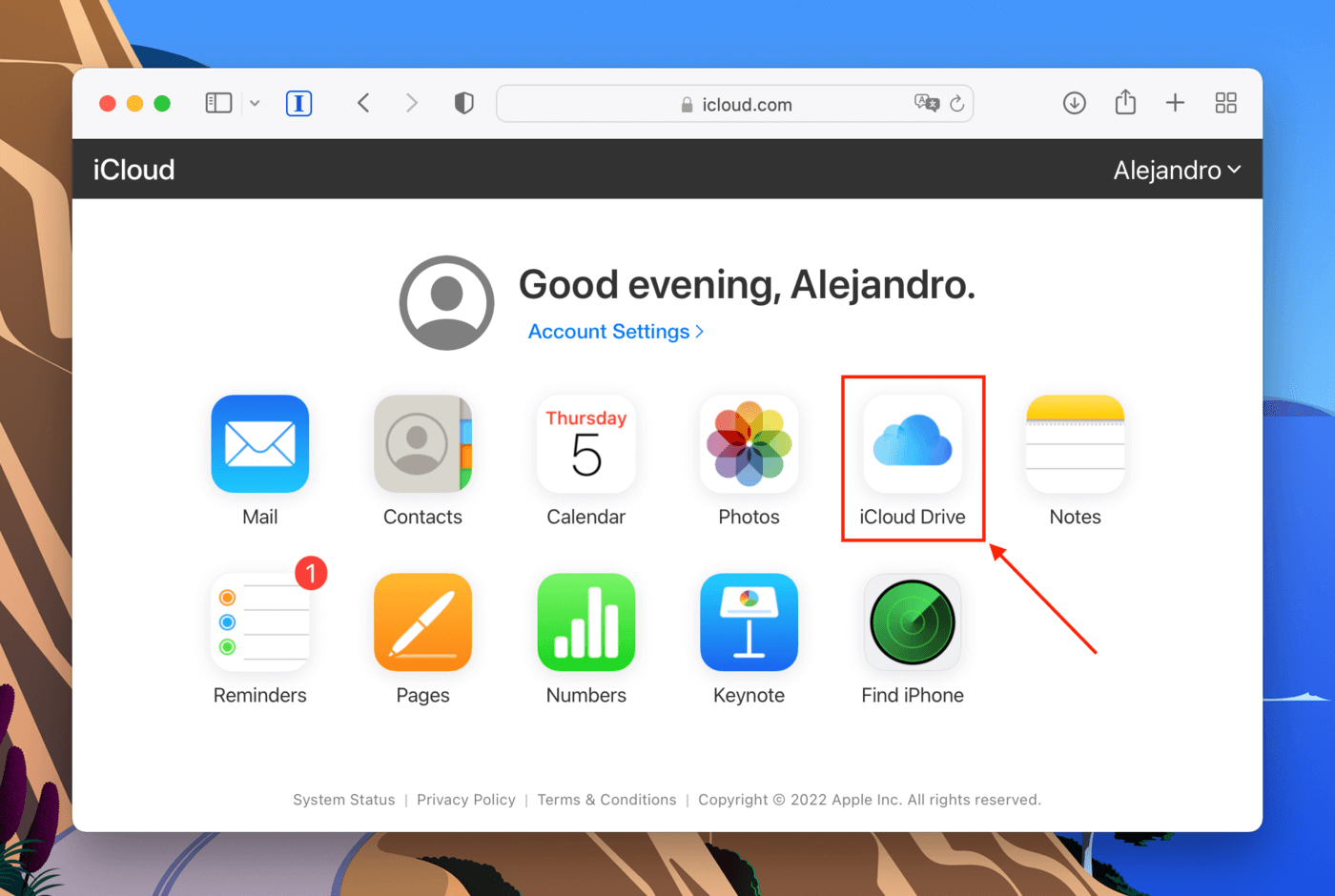
Task: Open iCloud Drive
Action: click(x=913, y=444)
